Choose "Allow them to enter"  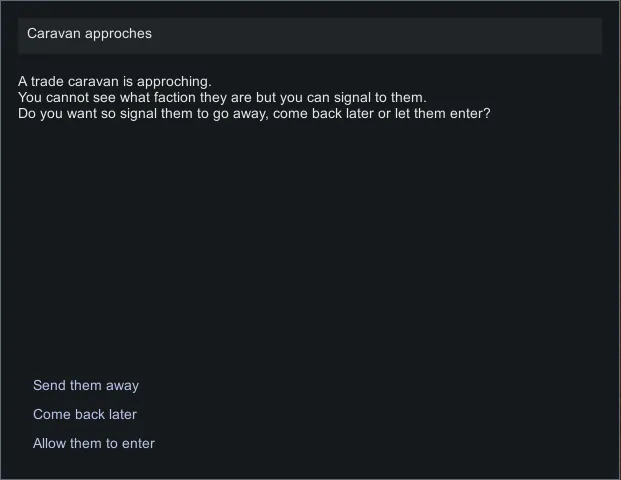[94, 443]
